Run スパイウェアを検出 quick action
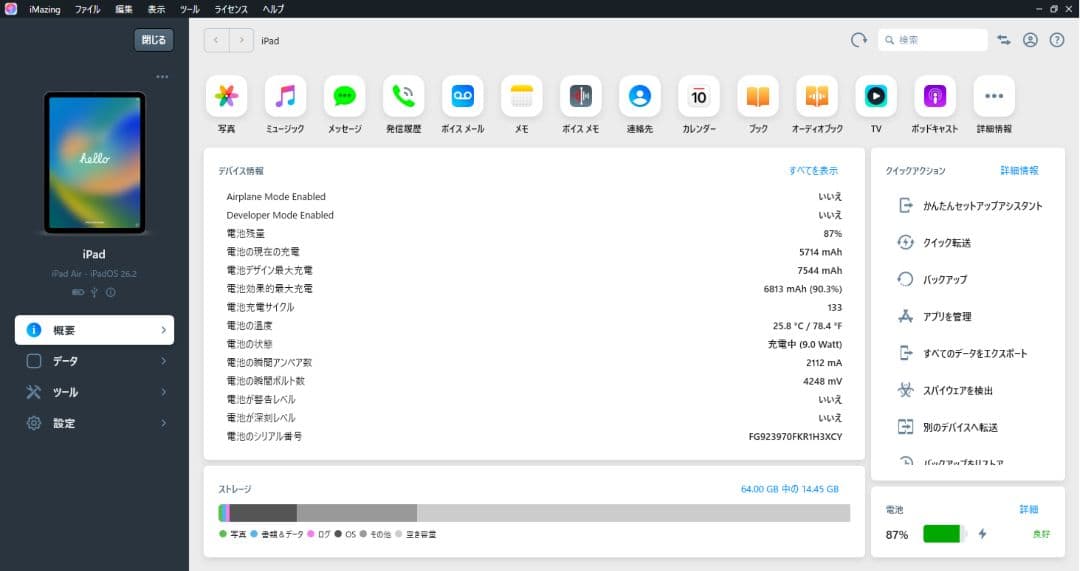Viewport: 1080px width, 571px height. pyautogui.click(x=945, y=390)
